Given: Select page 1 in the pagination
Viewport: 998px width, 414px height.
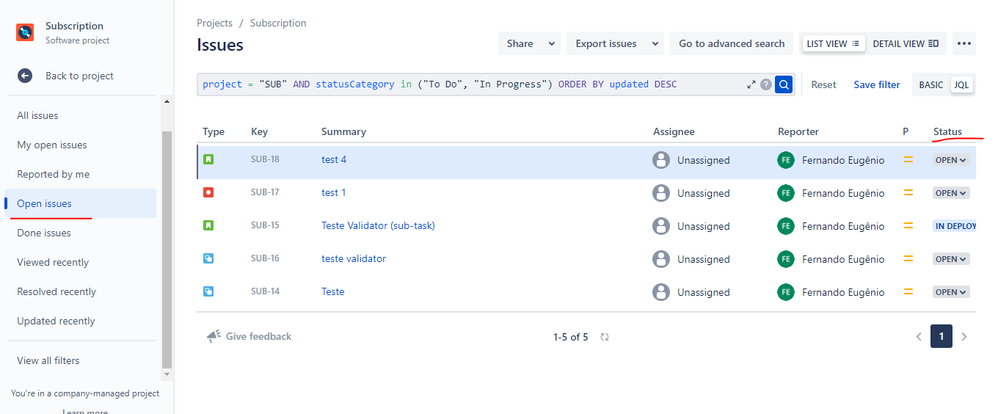Looking at the screenshot, I should (941, 336).
